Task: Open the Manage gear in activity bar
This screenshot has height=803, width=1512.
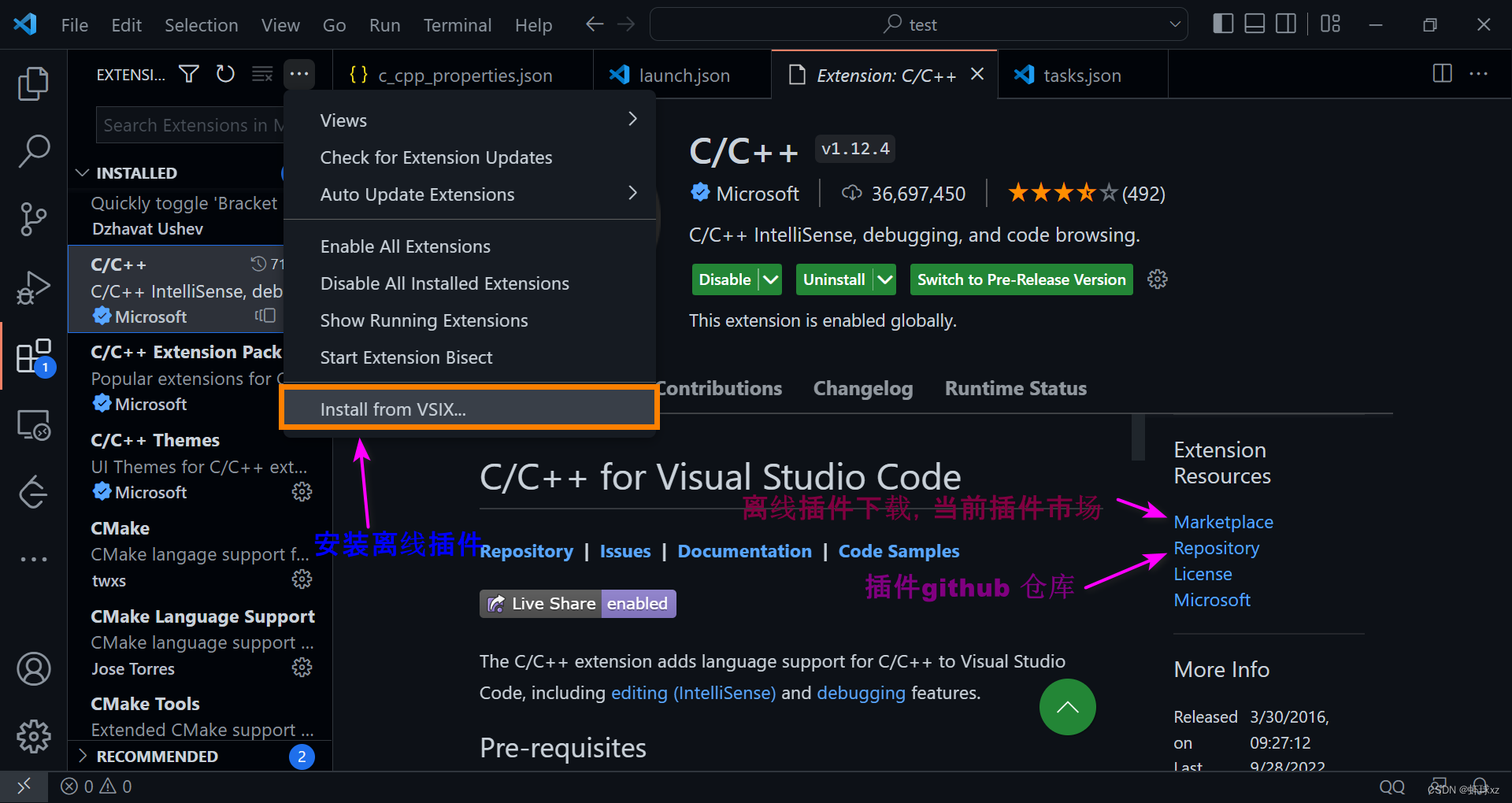Action: [x=33, y=737]
